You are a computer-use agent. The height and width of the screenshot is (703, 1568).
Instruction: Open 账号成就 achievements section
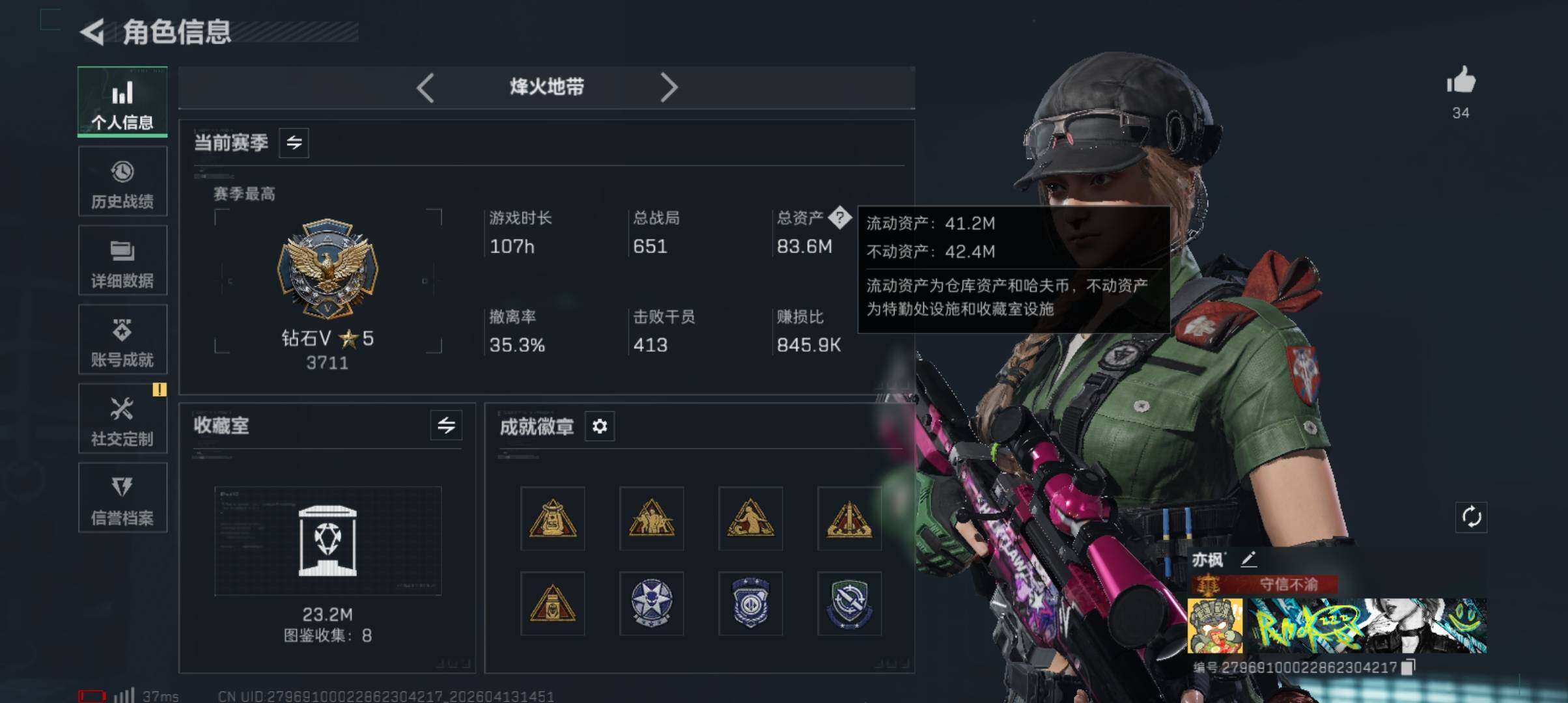[x=122, y=340]
